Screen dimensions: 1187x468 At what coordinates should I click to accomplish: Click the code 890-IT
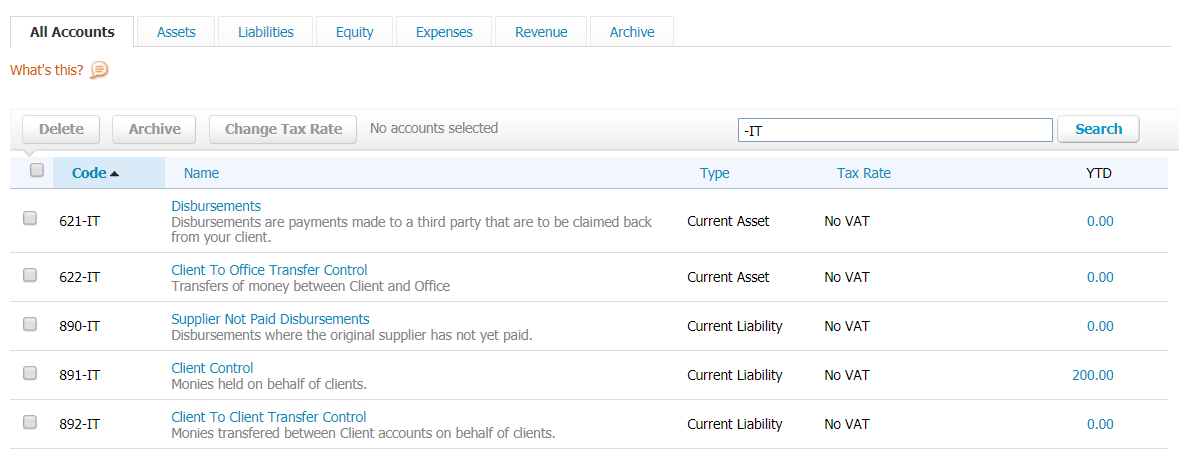point(79,326)
